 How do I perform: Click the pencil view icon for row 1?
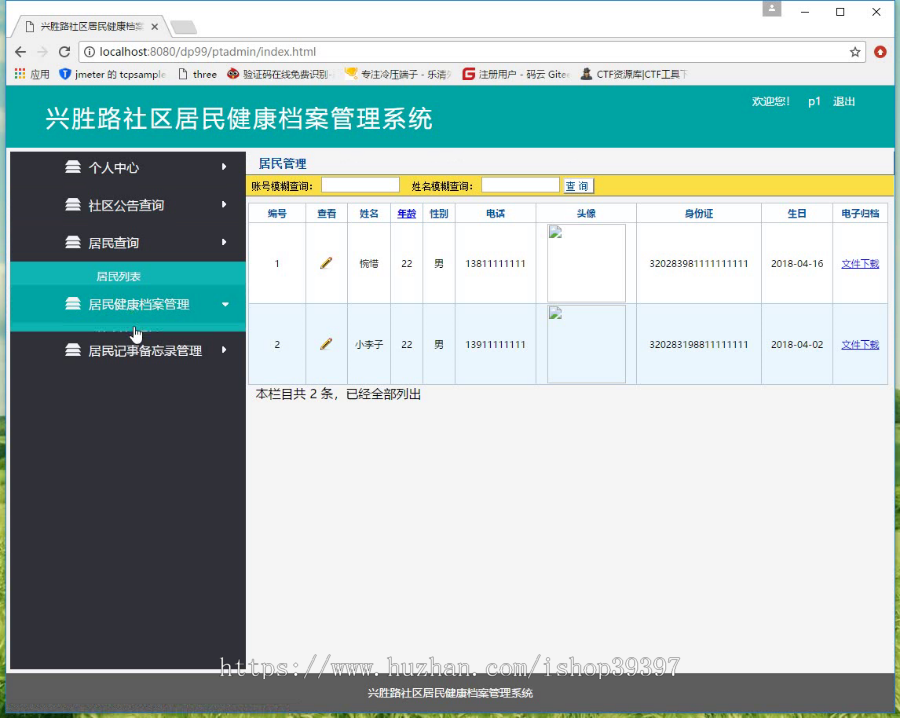pos(326,263)
